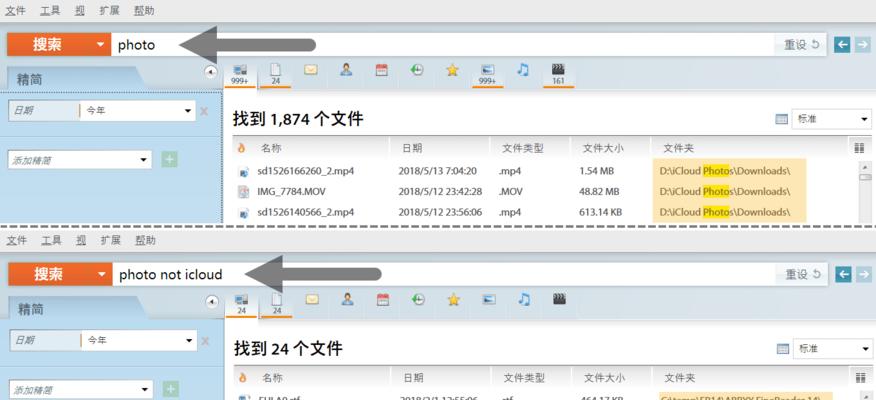The height and width of the screenshot is (400, 876).
Task: Click search field containing photo in top window
Action: tap(441, 45)
